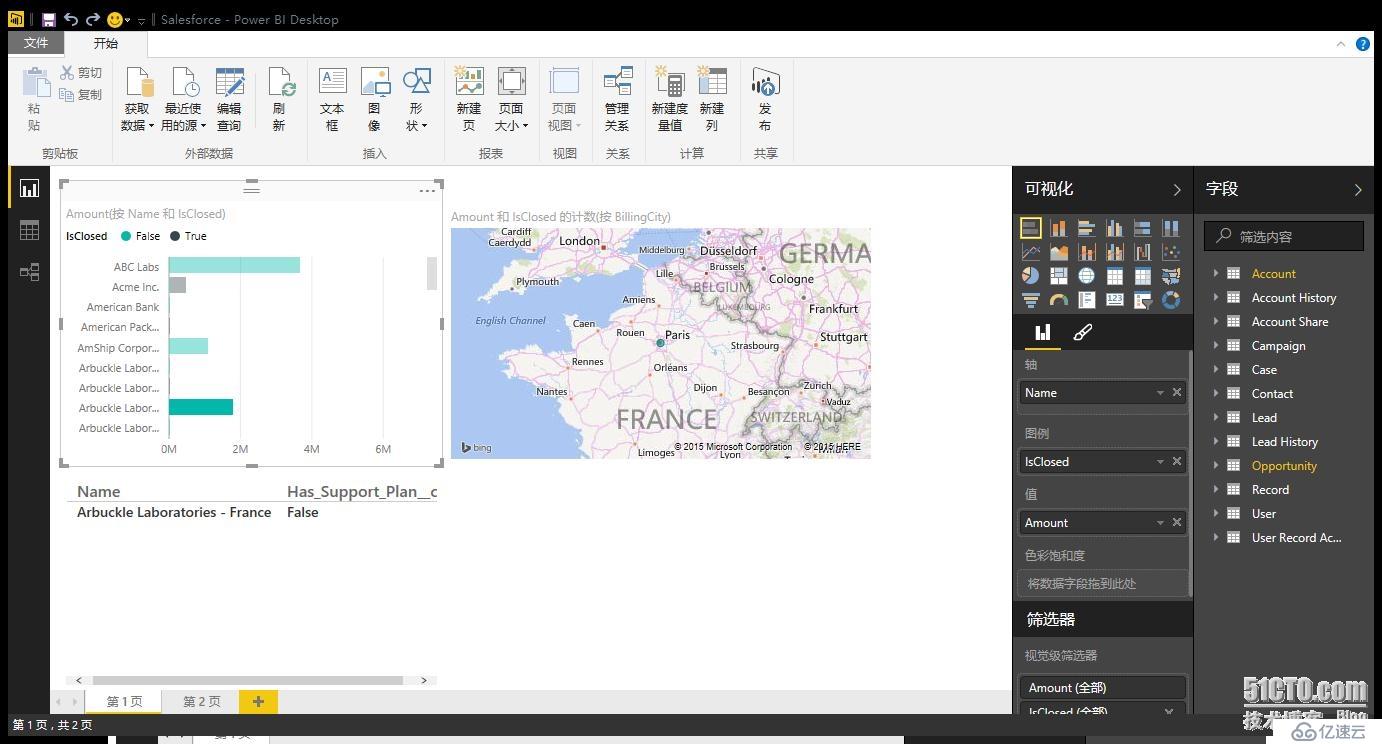The height and width of the screenshot is (744, 1382).
Task: Click the Undo arrow in title bar
Action: (x=70, y=19)
